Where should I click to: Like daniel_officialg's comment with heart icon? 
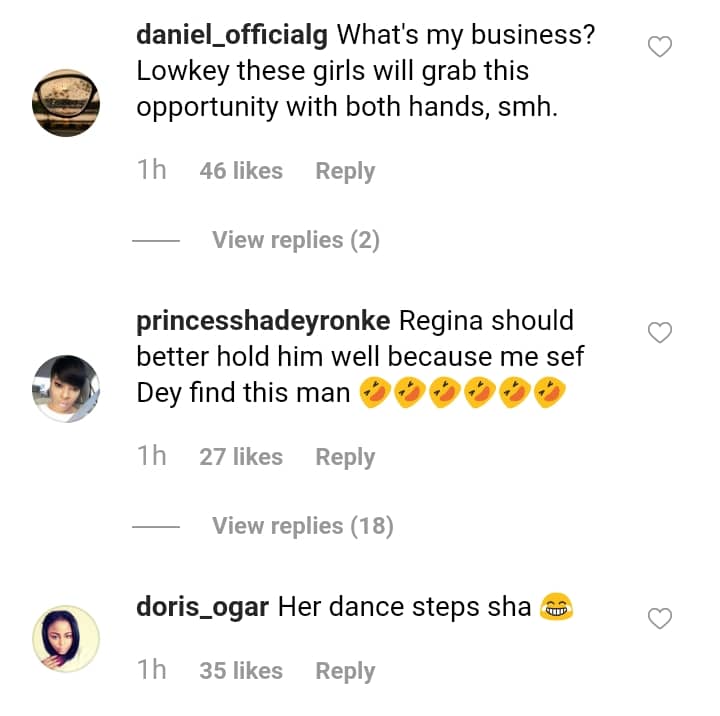pos(660,46)
